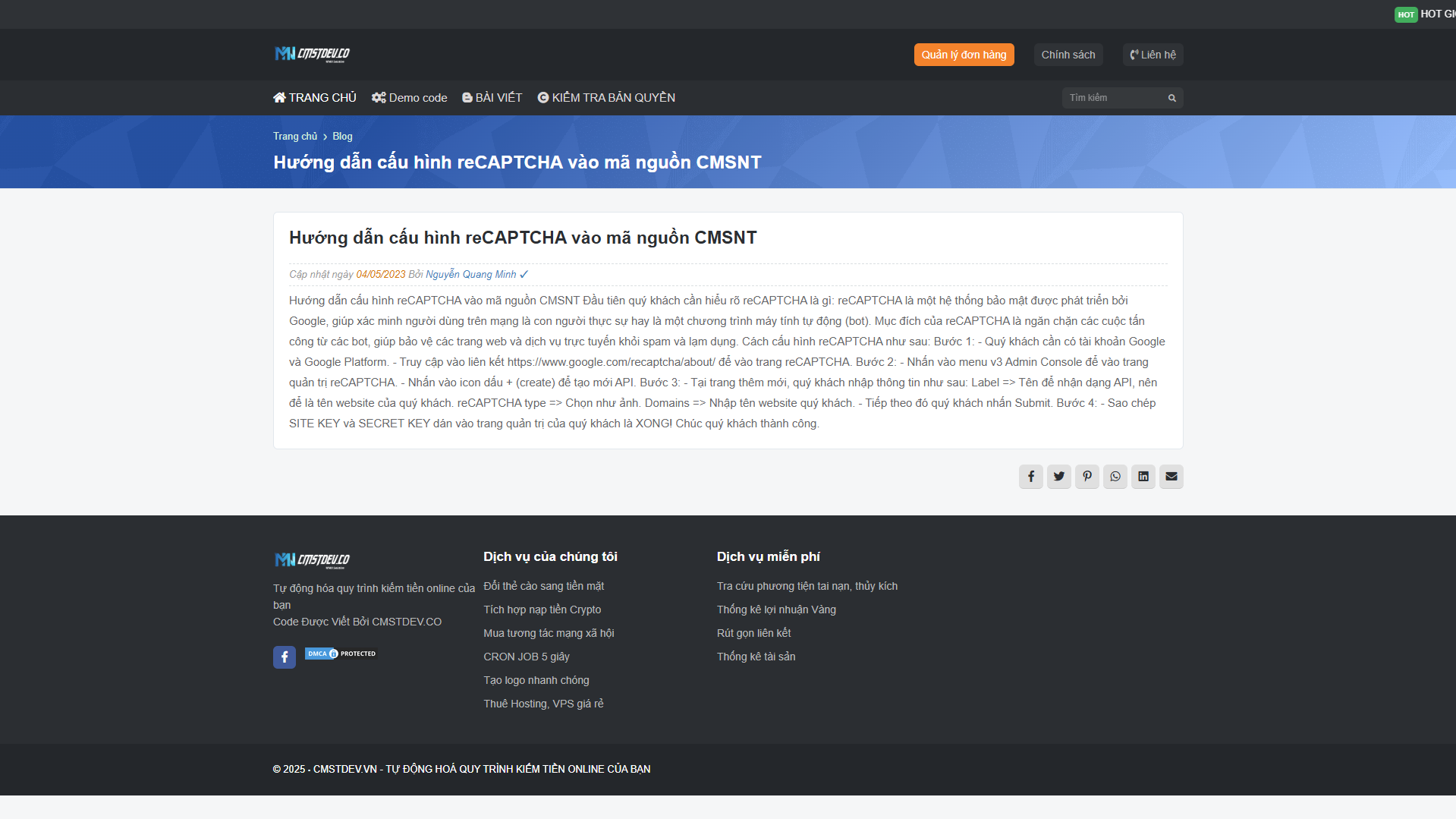Image resolution: width=1456 pixels, height=819 pixels.
Task: Open the footer Facebook page icon
Action: (285, 657)
